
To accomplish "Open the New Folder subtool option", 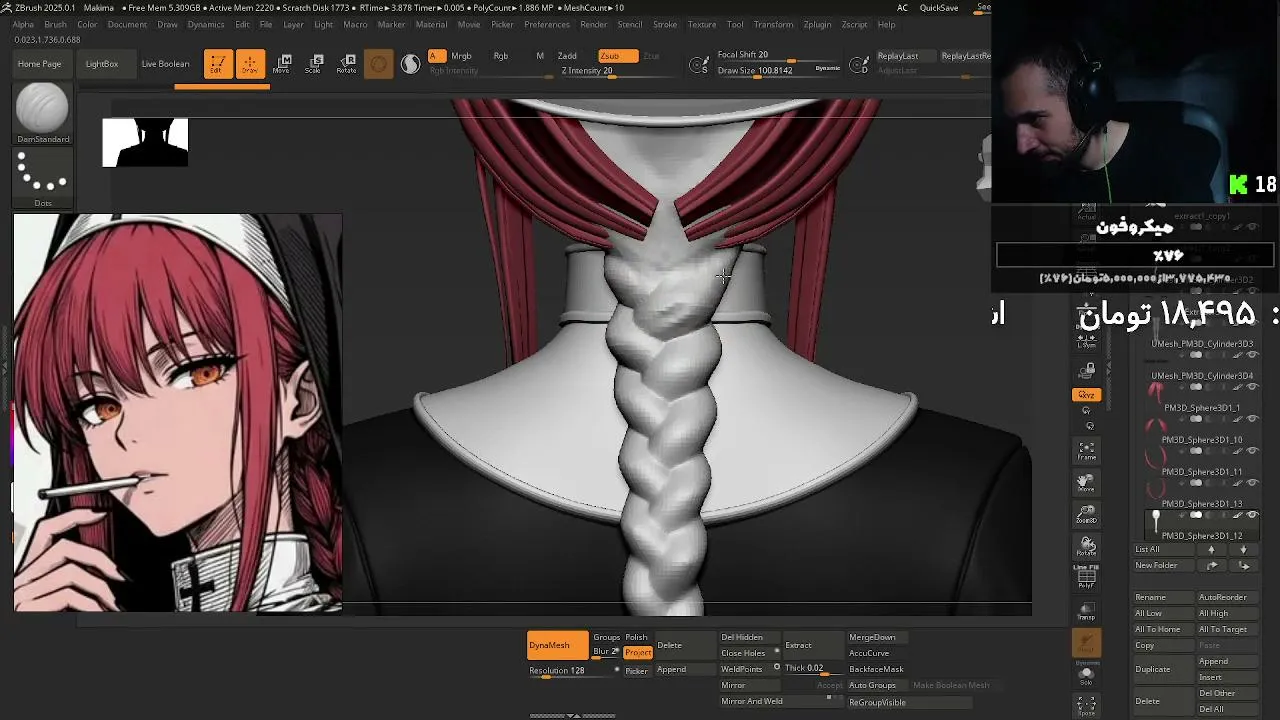I will point(1156,565).
